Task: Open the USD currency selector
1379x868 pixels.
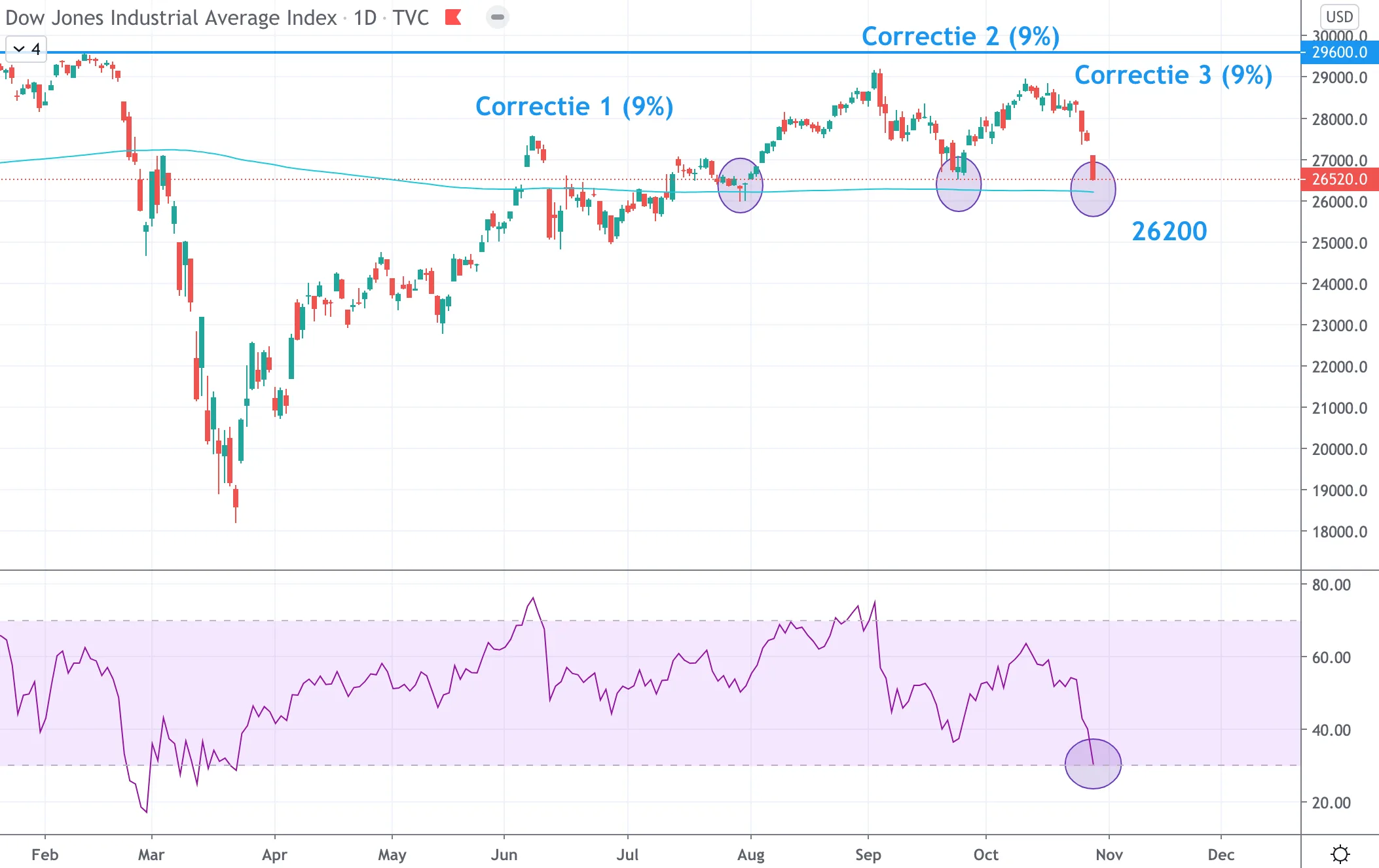Action: 1339,16
